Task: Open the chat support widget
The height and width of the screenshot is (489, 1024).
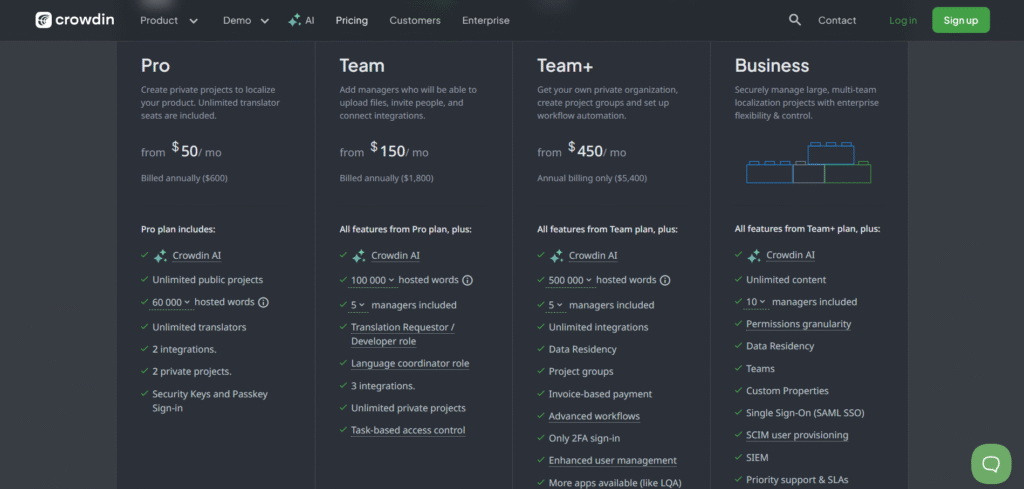Action: (991, 464)
